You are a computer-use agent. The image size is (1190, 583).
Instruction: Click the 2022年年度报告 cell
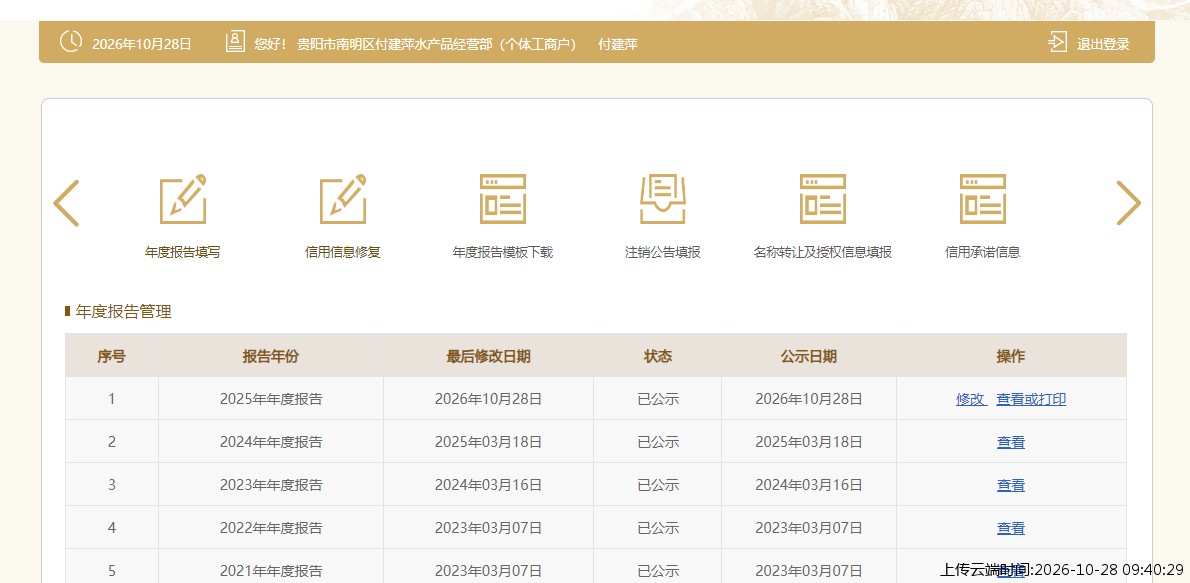click(271, 528)
